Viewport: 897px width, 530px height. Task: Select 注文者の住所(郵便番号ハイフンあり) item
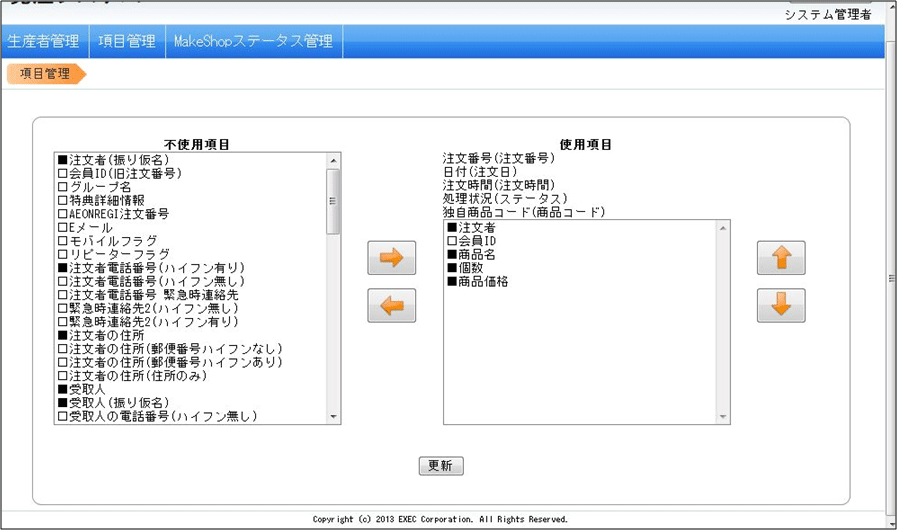(170, 362)
